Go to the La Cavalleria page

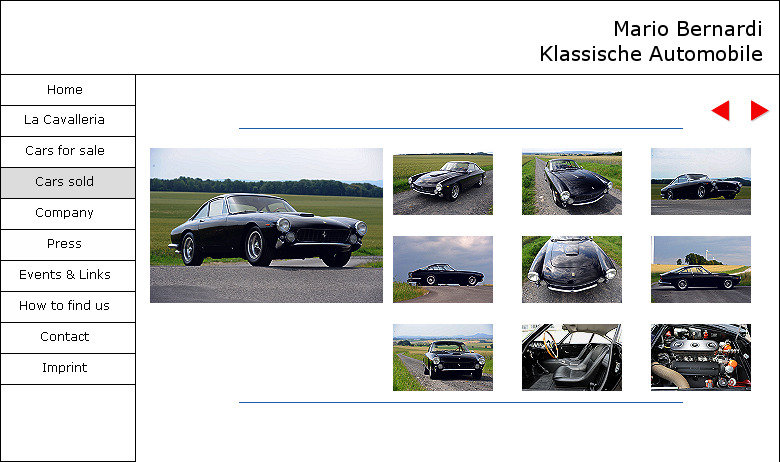pos(68,121)
